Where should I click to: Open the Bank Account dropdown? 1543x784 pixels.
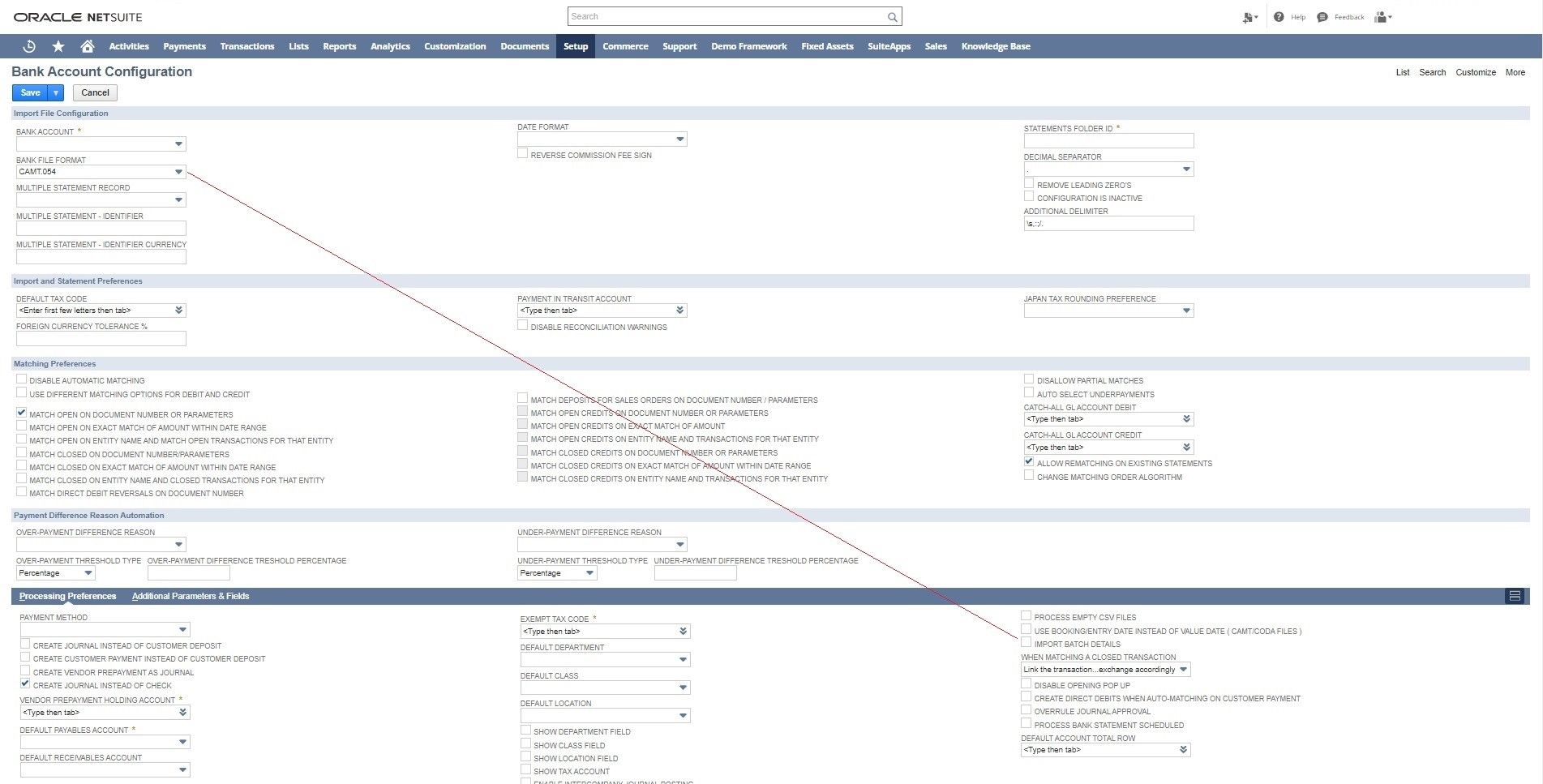pyautogui.click(x=178, y=144)
